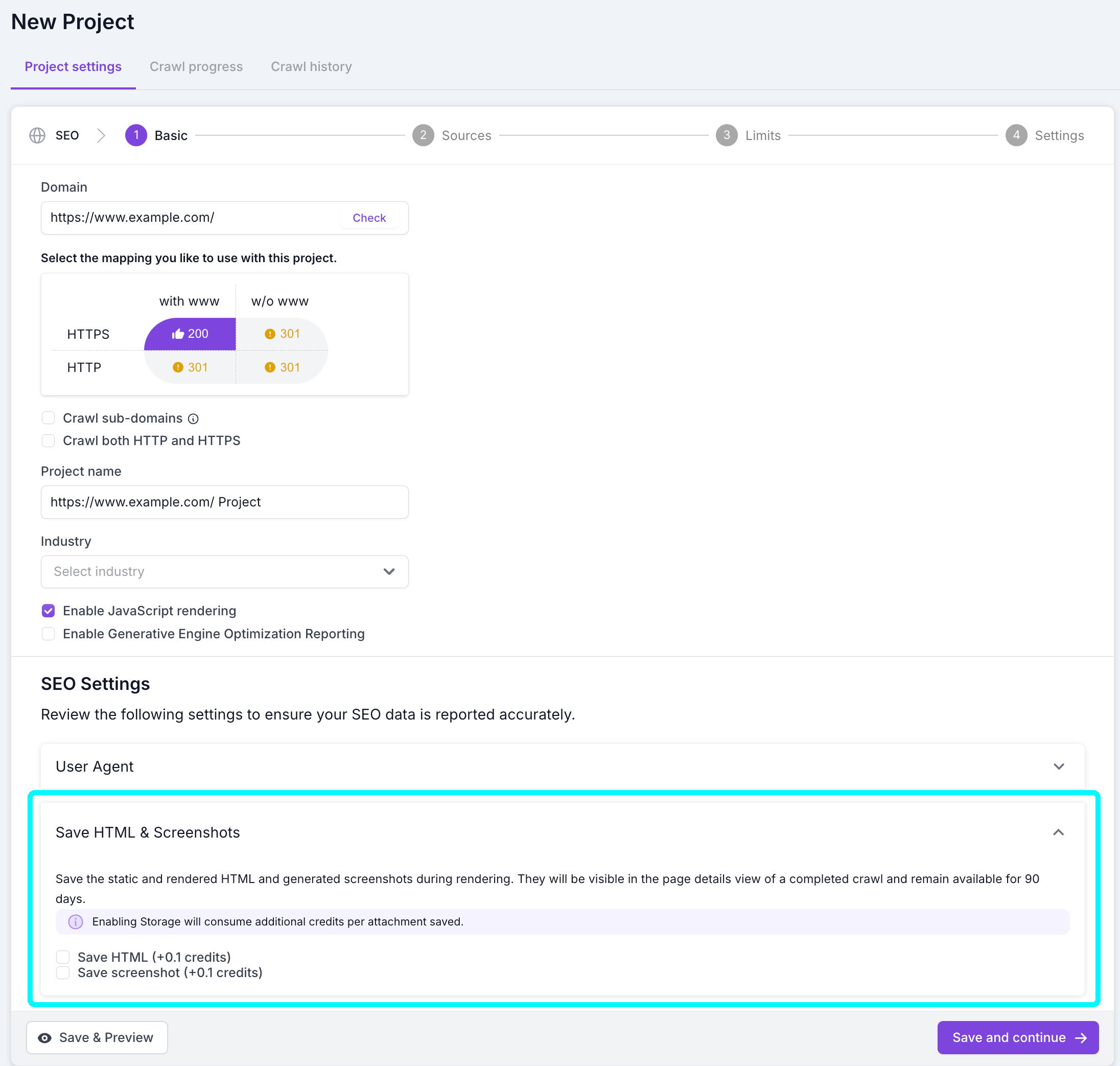Open the info tooltip beside Crawl sub-domains
Viewport: 1120px width, 1066px height.
(194, 418)
